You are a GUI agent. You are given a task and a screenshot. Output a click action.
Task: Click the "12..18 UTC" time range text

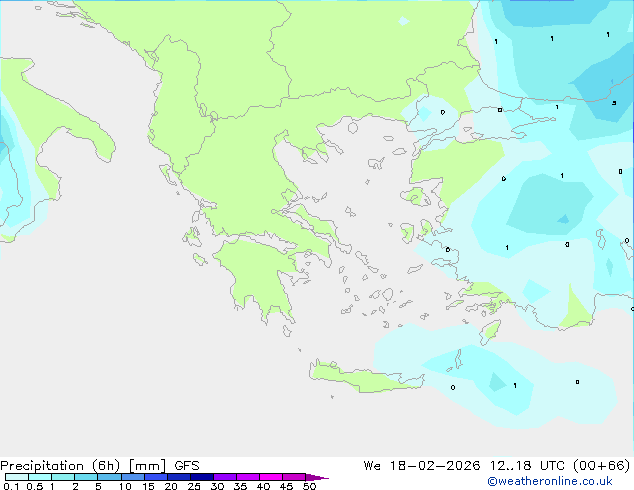pos(527,466)
